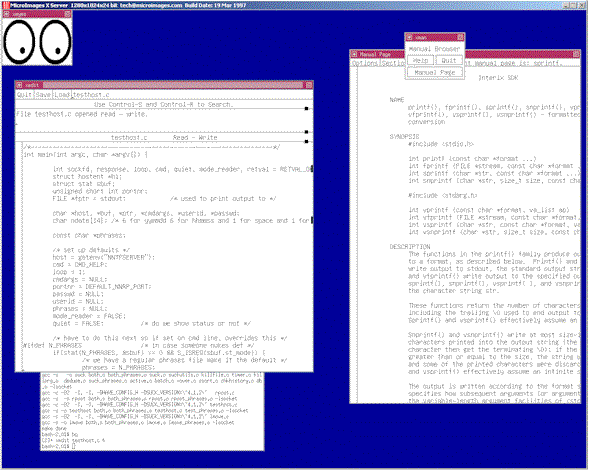Click the 'Read - Write' status label in xedit
589x471 pixels.
195,138
